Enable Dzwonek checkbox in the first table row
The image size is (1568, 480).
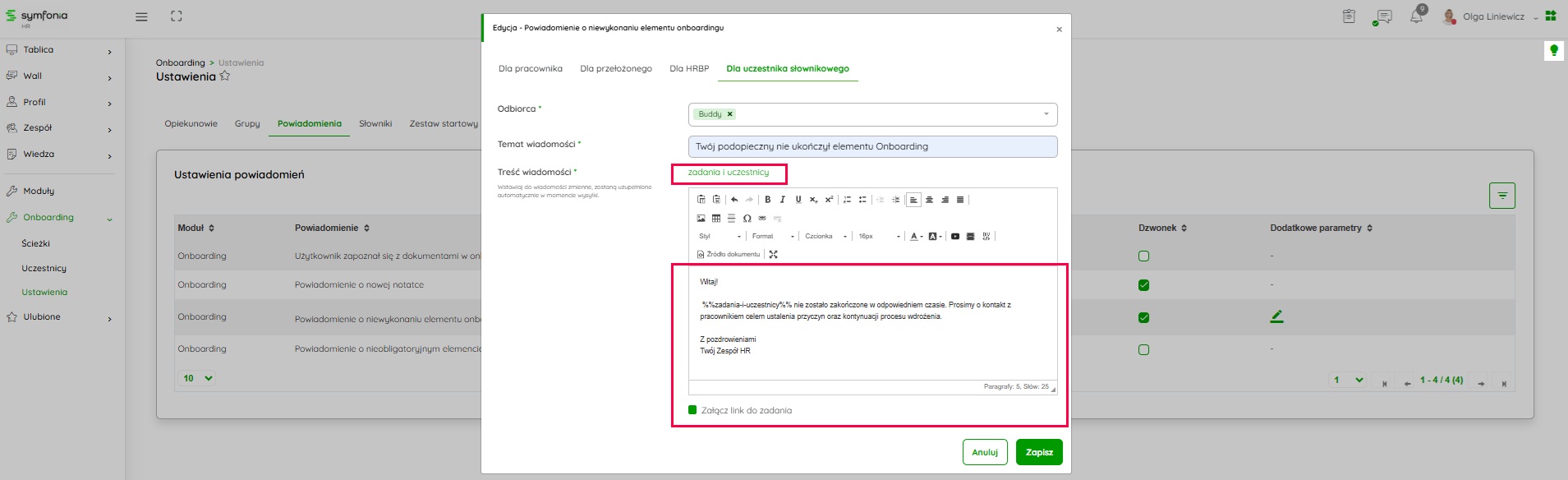(1143, 256)
